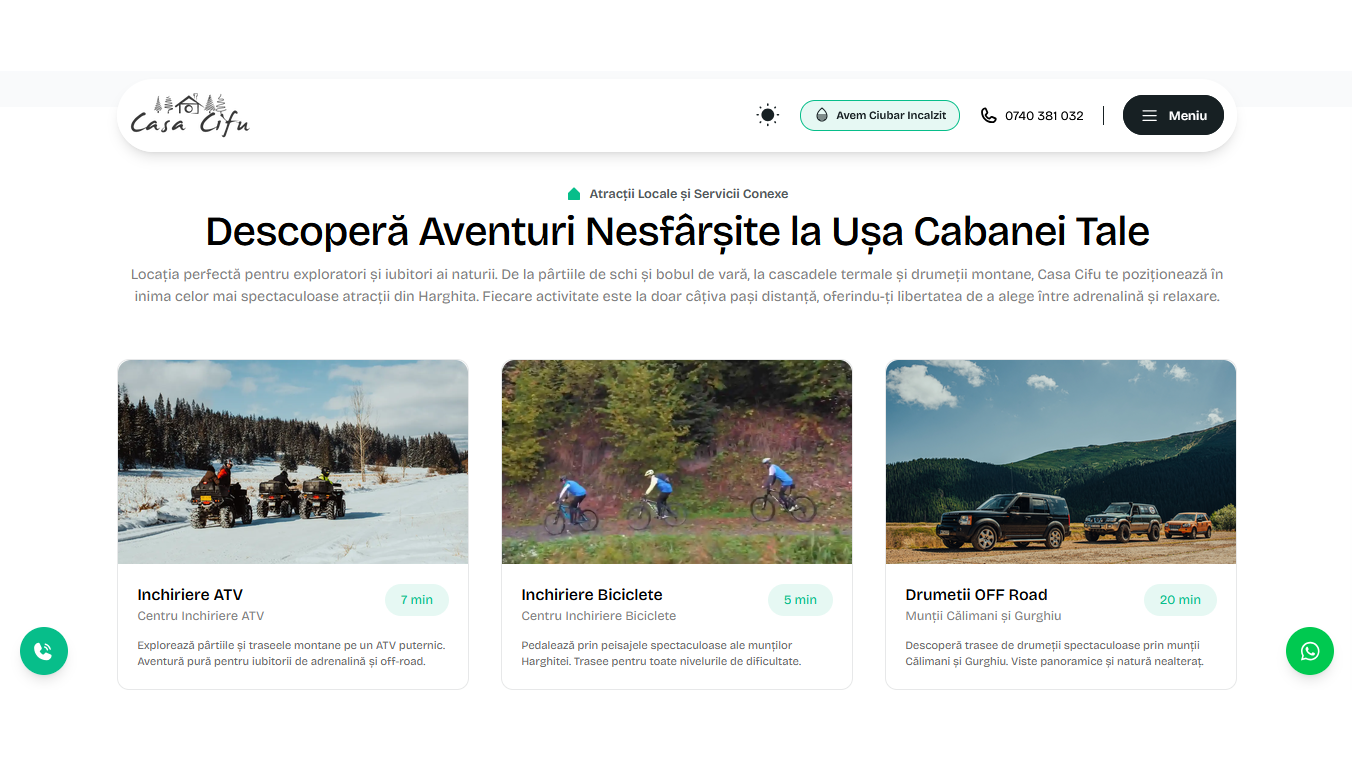
Task: Click the Drumetii OFF Road title
Action: [x=976, y=595]
